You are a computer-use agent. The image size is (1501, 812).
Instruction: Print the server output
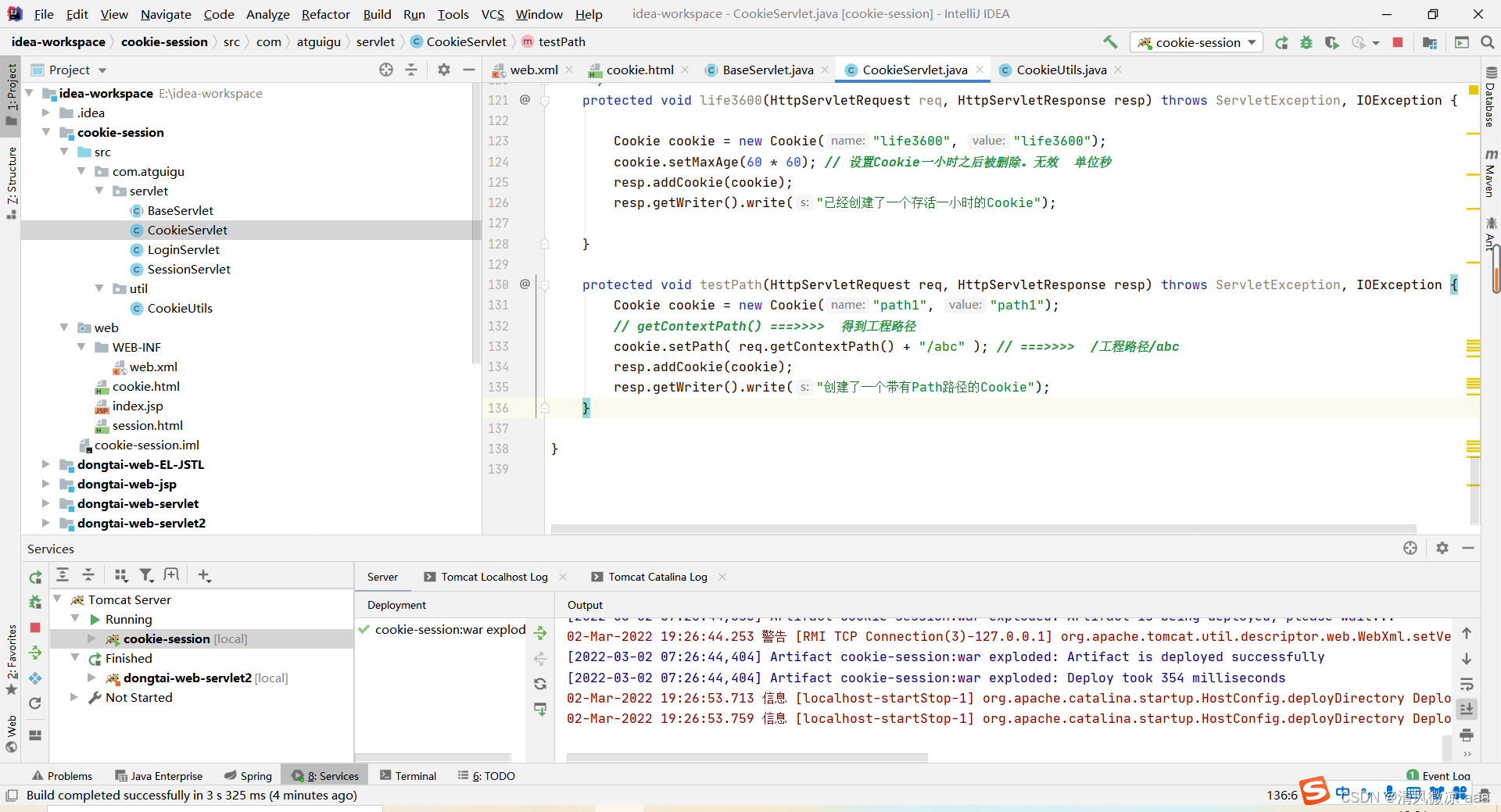coord(1467,735)
